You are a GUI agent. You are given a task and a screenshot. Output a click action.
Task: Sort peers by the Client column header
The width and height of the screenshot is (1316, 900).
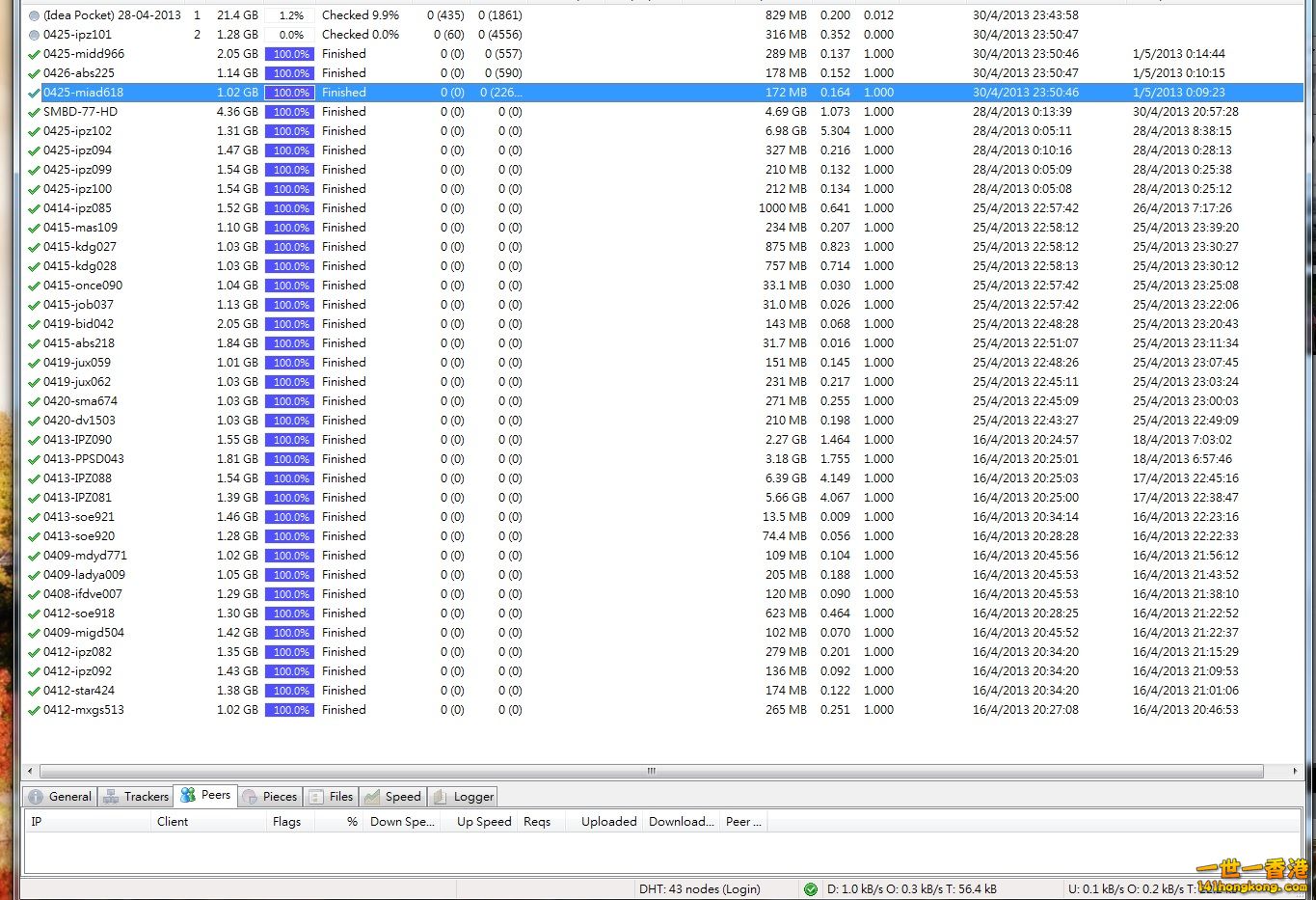pos(173,821)
